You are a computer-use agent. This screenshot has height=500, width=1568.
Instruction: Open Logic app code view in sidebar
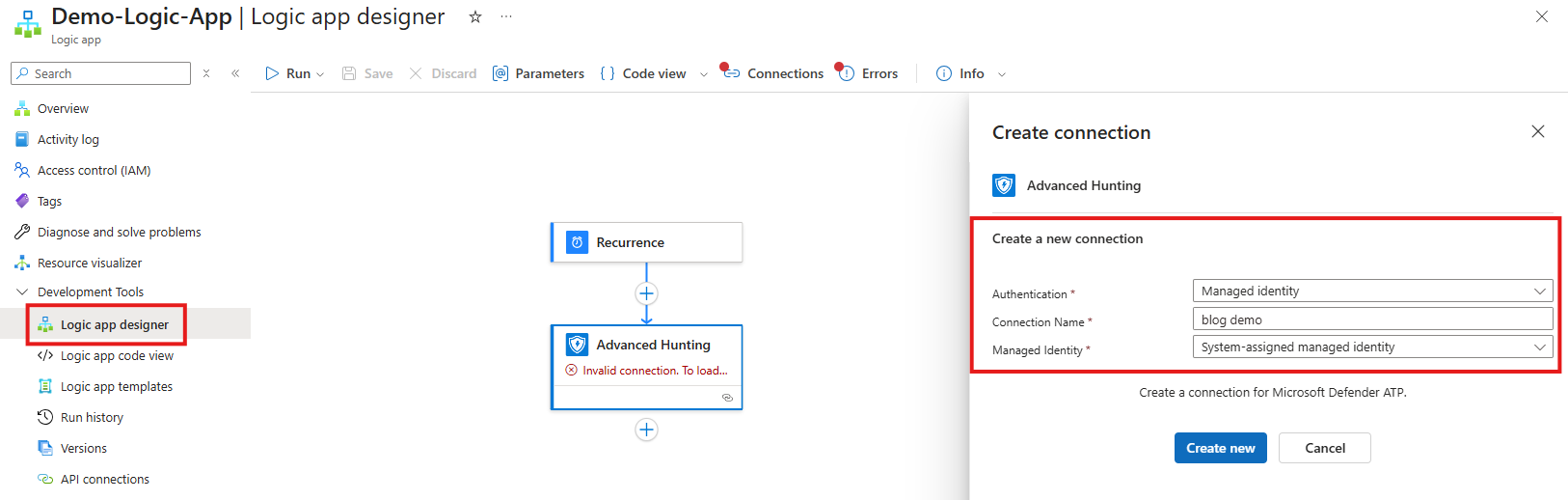point(117,355)
